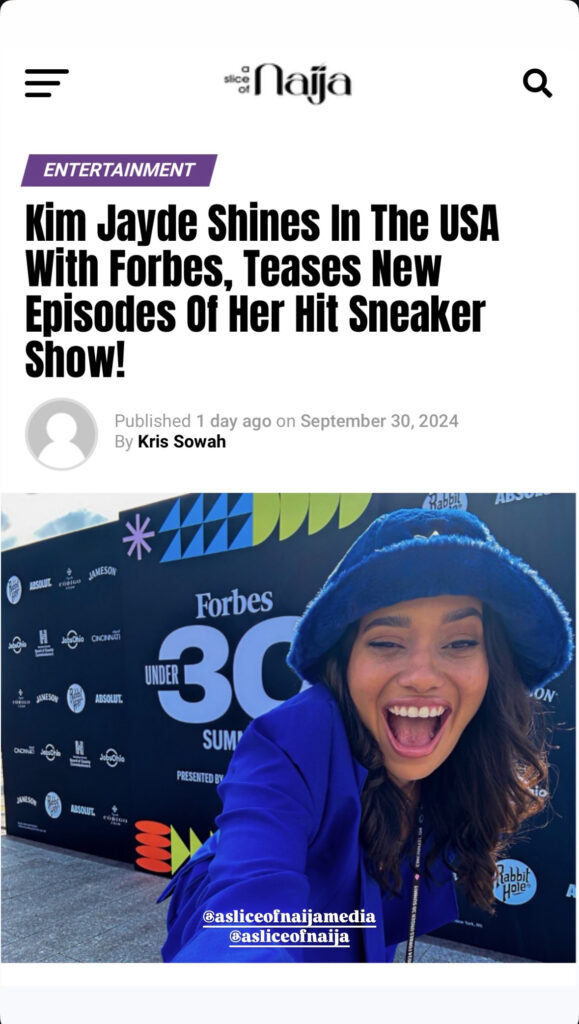View author Kris Sowah's profile

181,441
